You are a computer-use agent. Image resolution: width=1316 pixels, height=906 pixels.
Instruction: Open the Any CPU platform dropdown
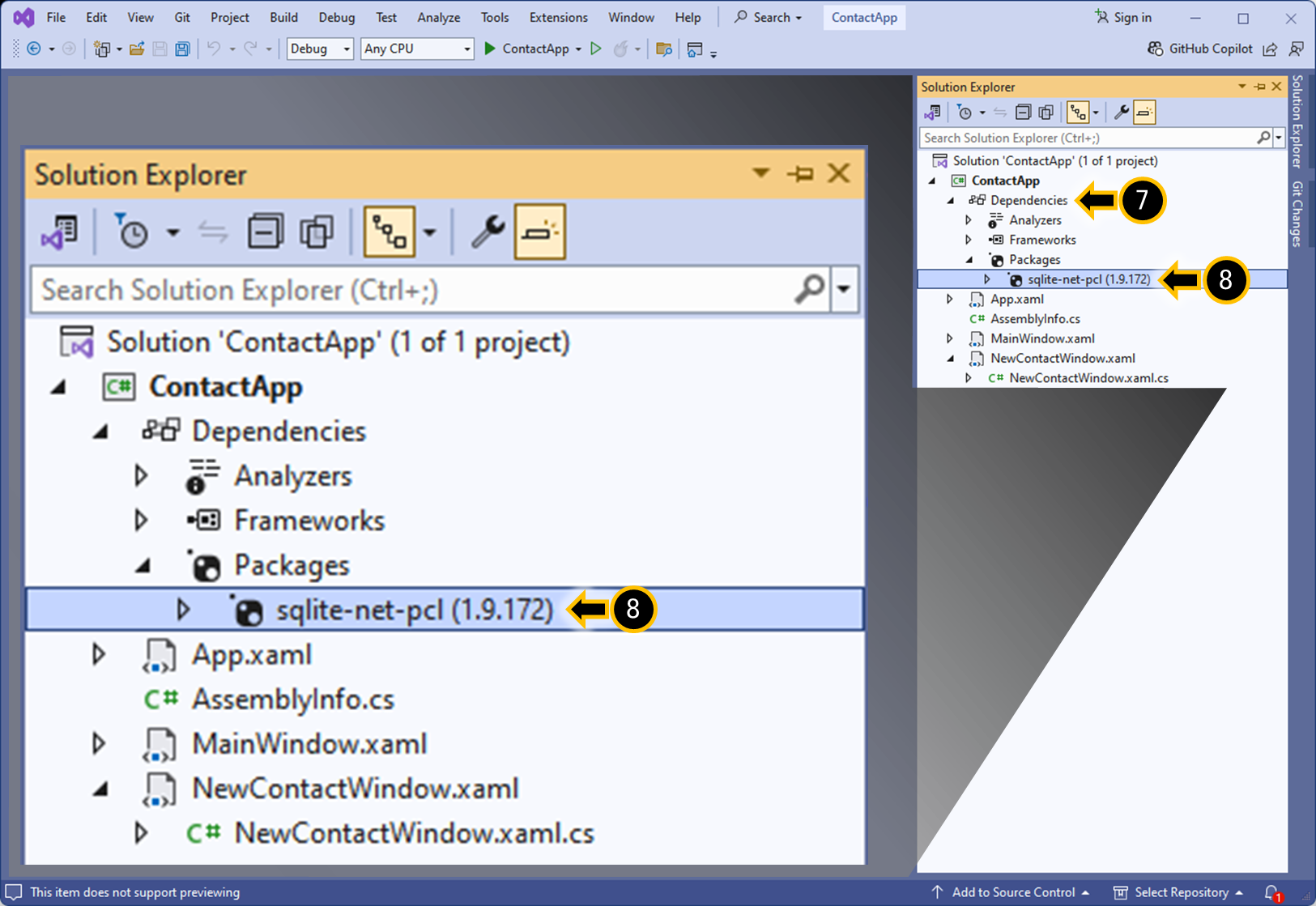[417, 49]
